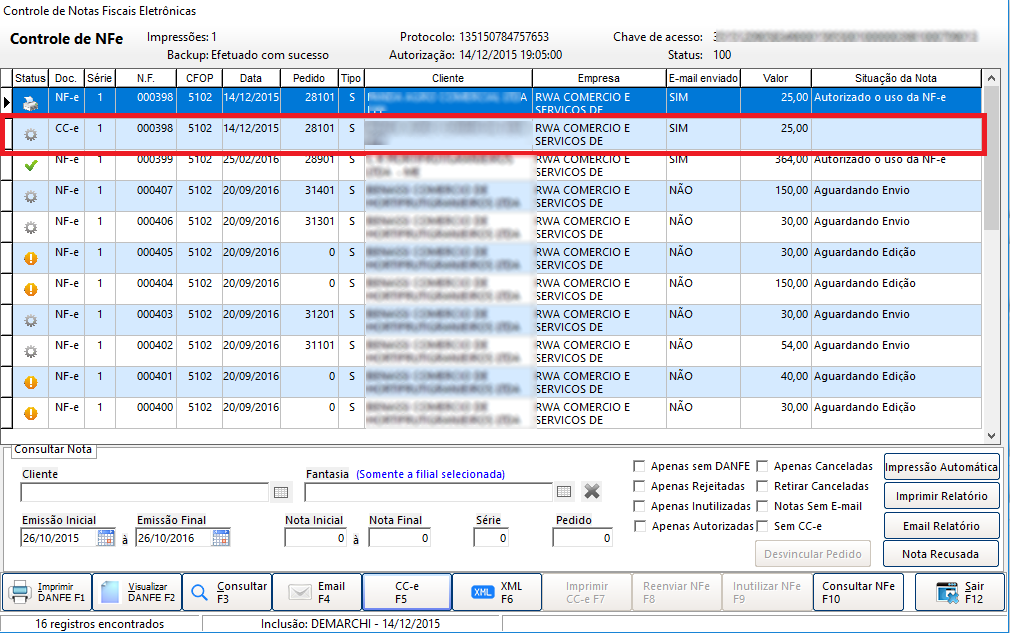Click Imprimir DANFE F1 button
The image size is (1010, 633).
47,592
